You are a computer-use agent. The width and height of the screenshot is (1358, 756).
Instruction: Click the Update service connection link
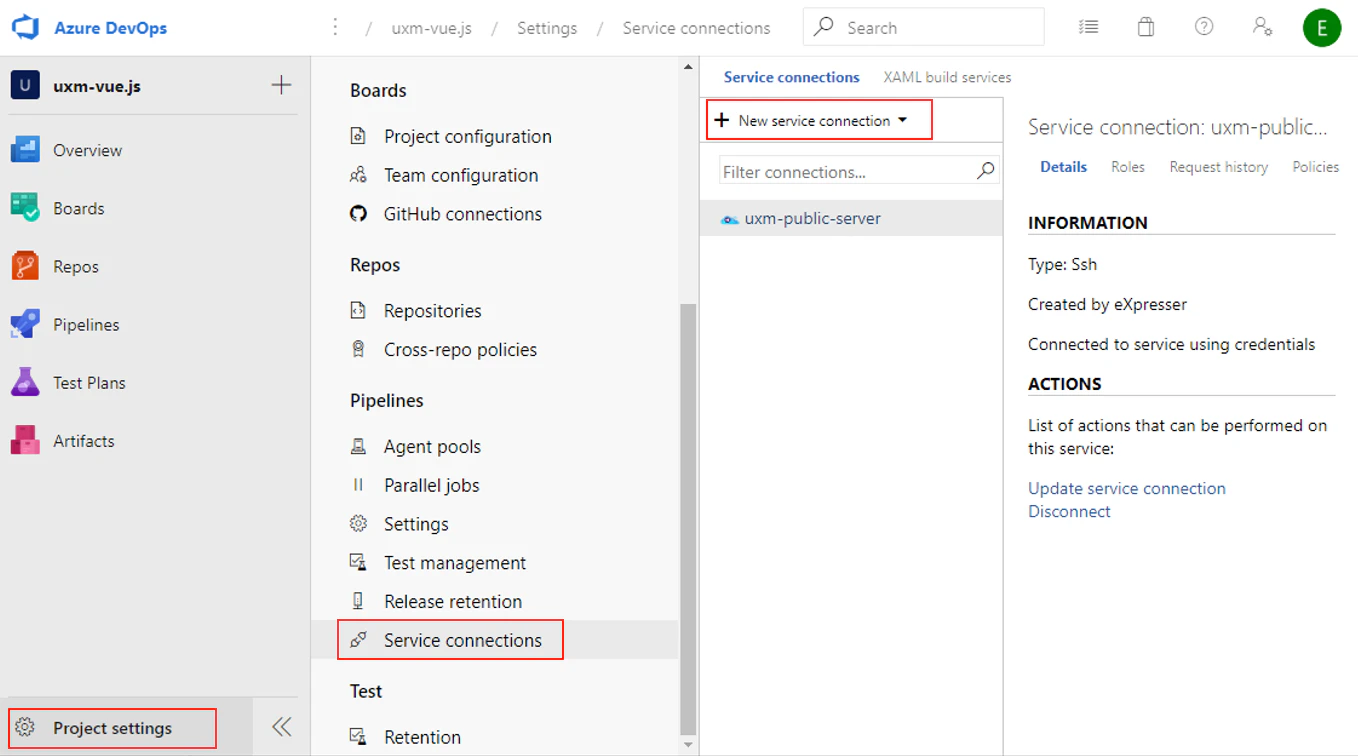[1127, 488]
